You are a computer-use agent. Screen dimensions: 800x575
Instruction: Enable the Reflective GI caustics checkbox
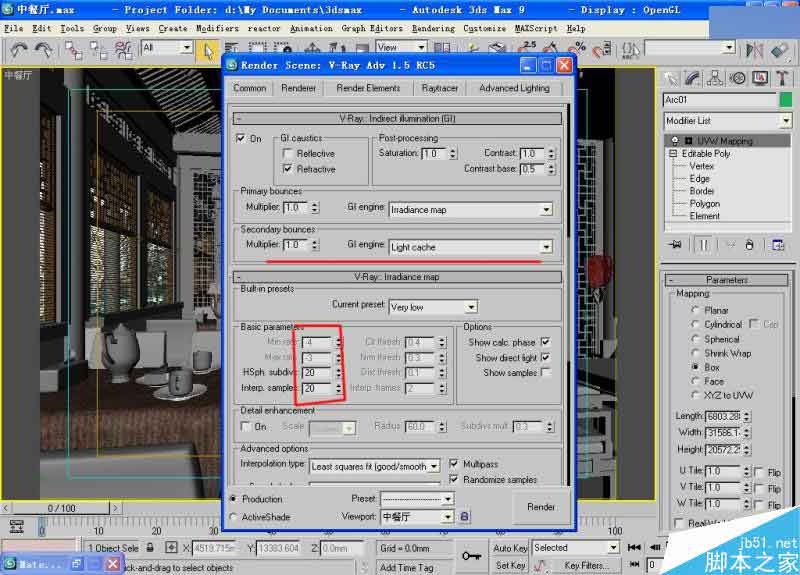click(288, 153)
